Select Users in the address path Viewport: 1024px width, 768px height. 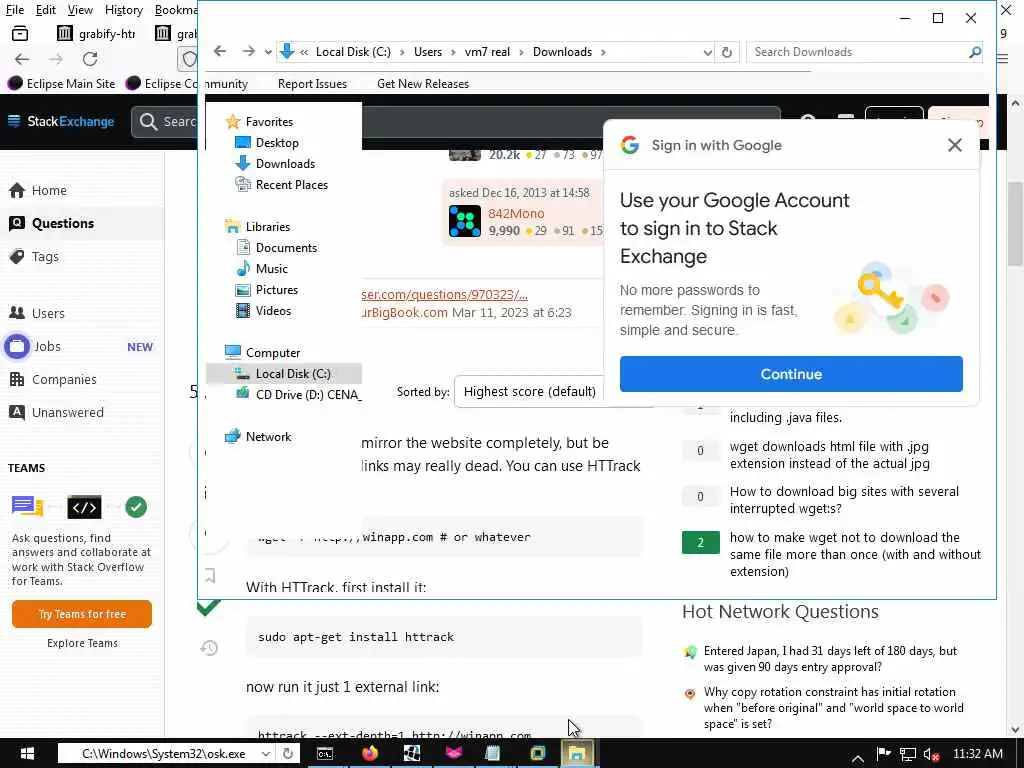click(x=428, y=52)
